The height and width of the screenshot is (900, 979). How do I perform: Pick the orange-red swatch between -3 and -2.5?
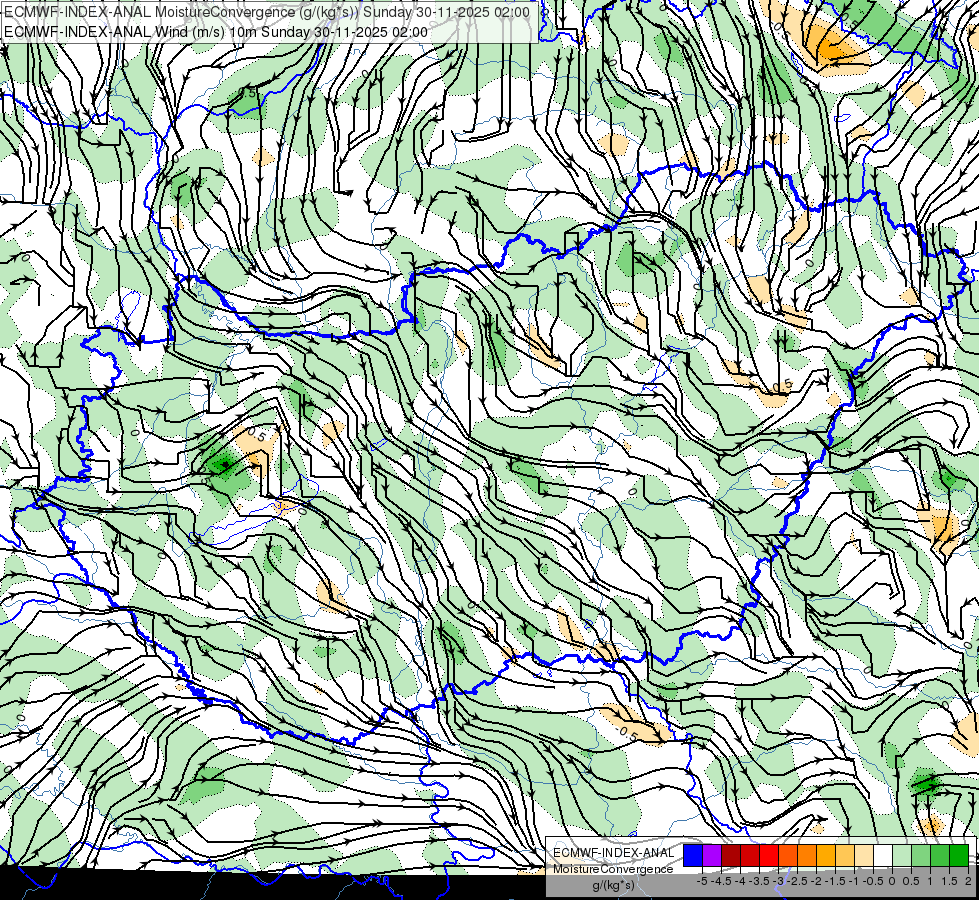[x=788, y=856]
